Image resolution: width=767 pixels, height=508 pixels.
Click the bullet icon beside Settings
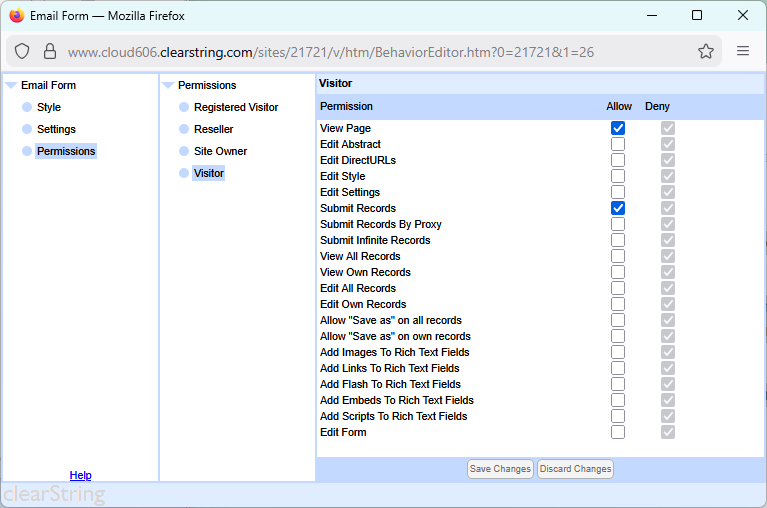pyautogui.click(x=27, y=129)
